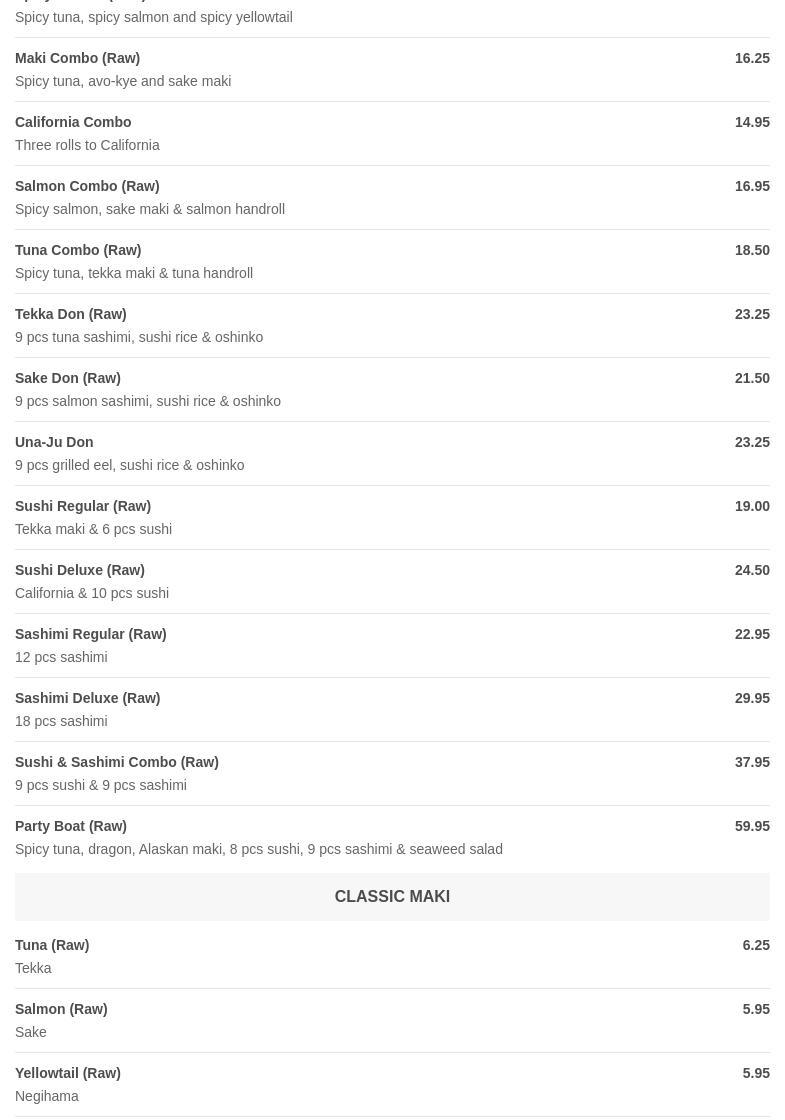Select the Maki Combo (Raw) item
The image size is (785, 1120).
pyautogui.click(x=392, y=69)
